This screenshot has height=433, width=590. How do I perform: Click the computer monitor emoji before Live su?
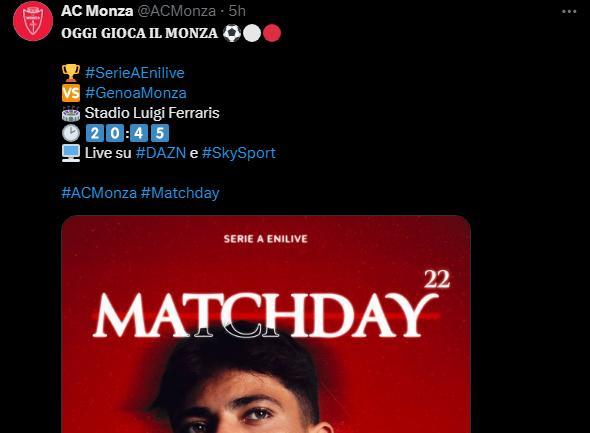(x=71, y=153)
